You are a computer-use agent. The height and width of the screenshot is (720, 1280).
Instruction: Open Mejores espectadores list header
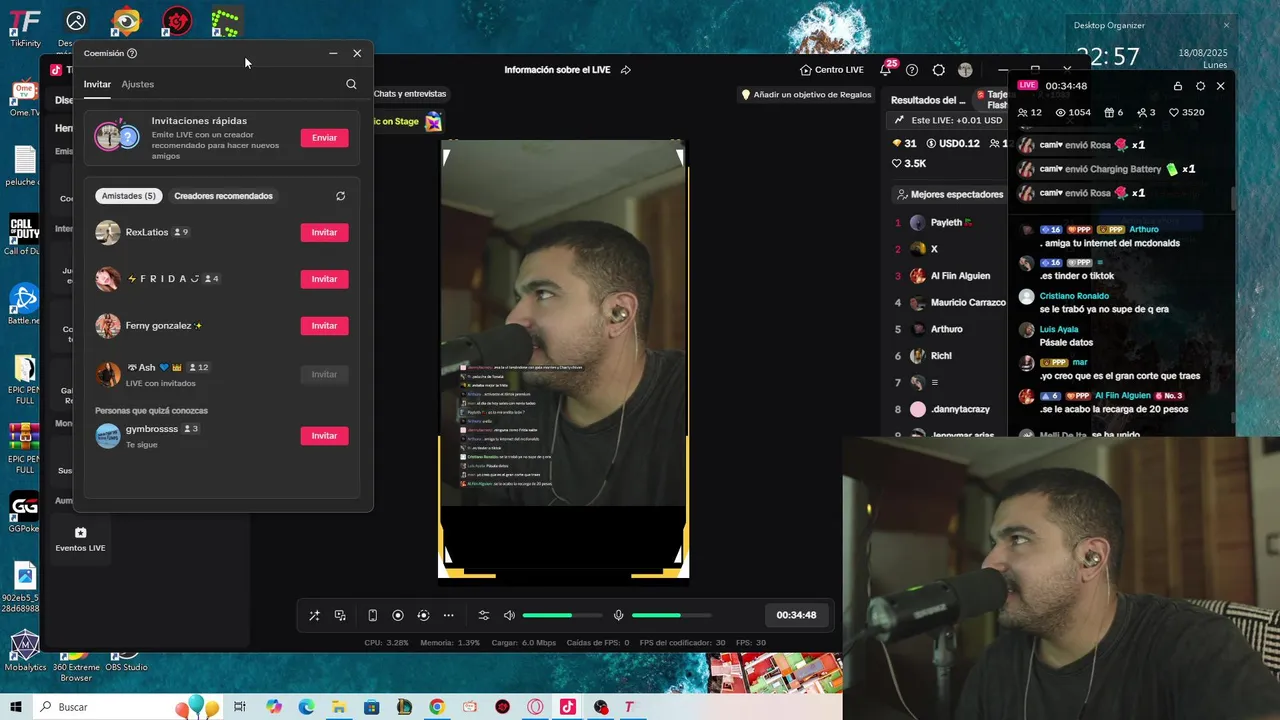948,194
